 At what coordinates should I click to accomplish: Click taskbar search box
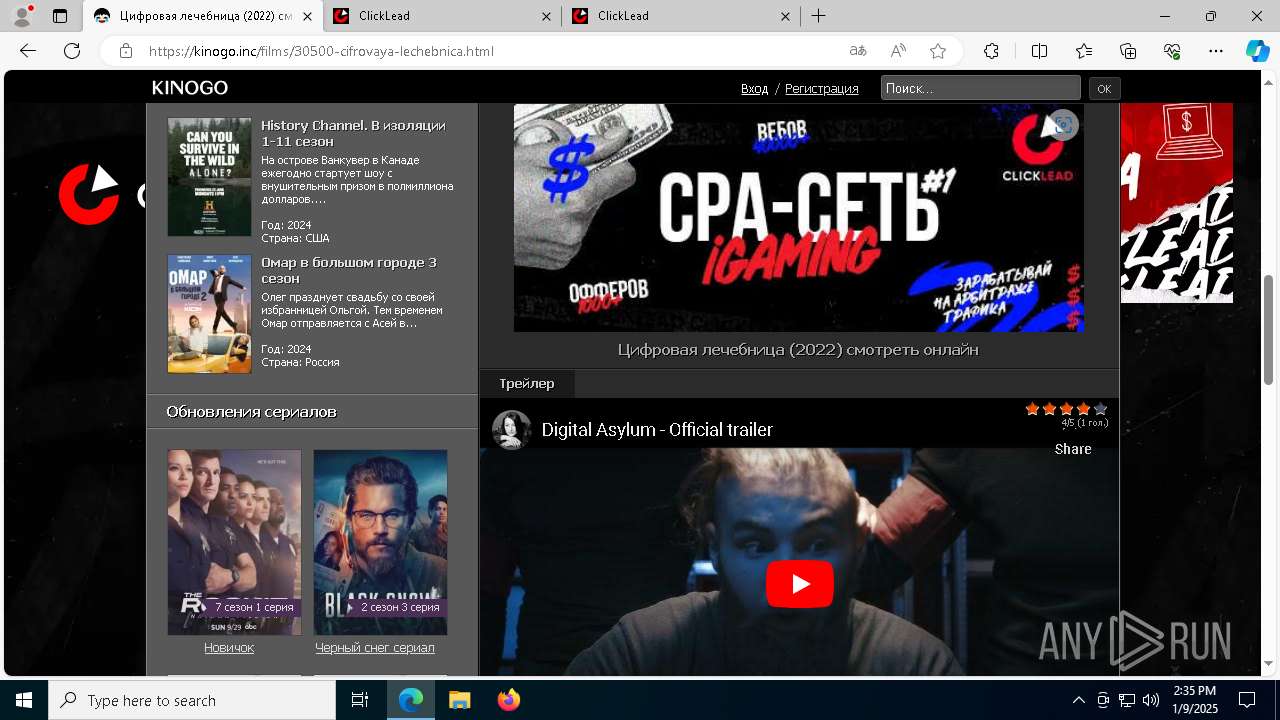[x=192, y=700]
